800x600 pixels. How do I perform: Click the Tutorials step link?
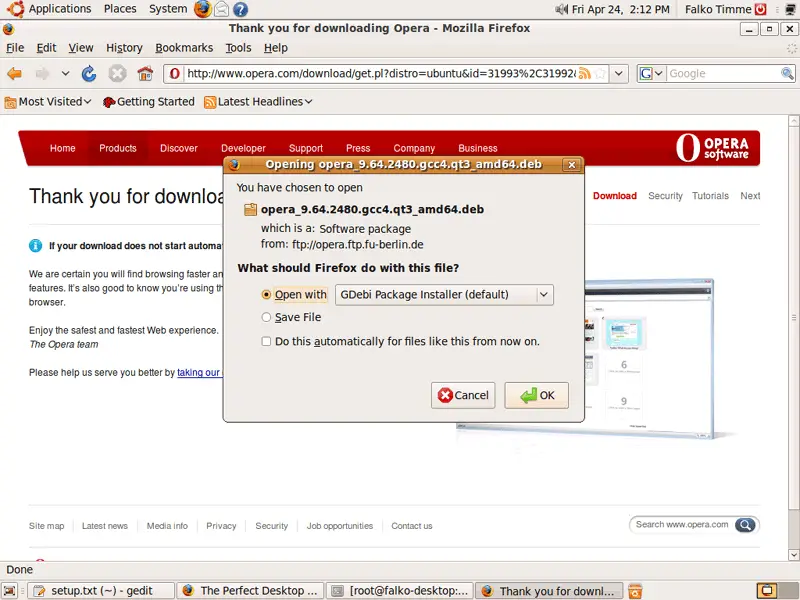[x=710, y=196]
